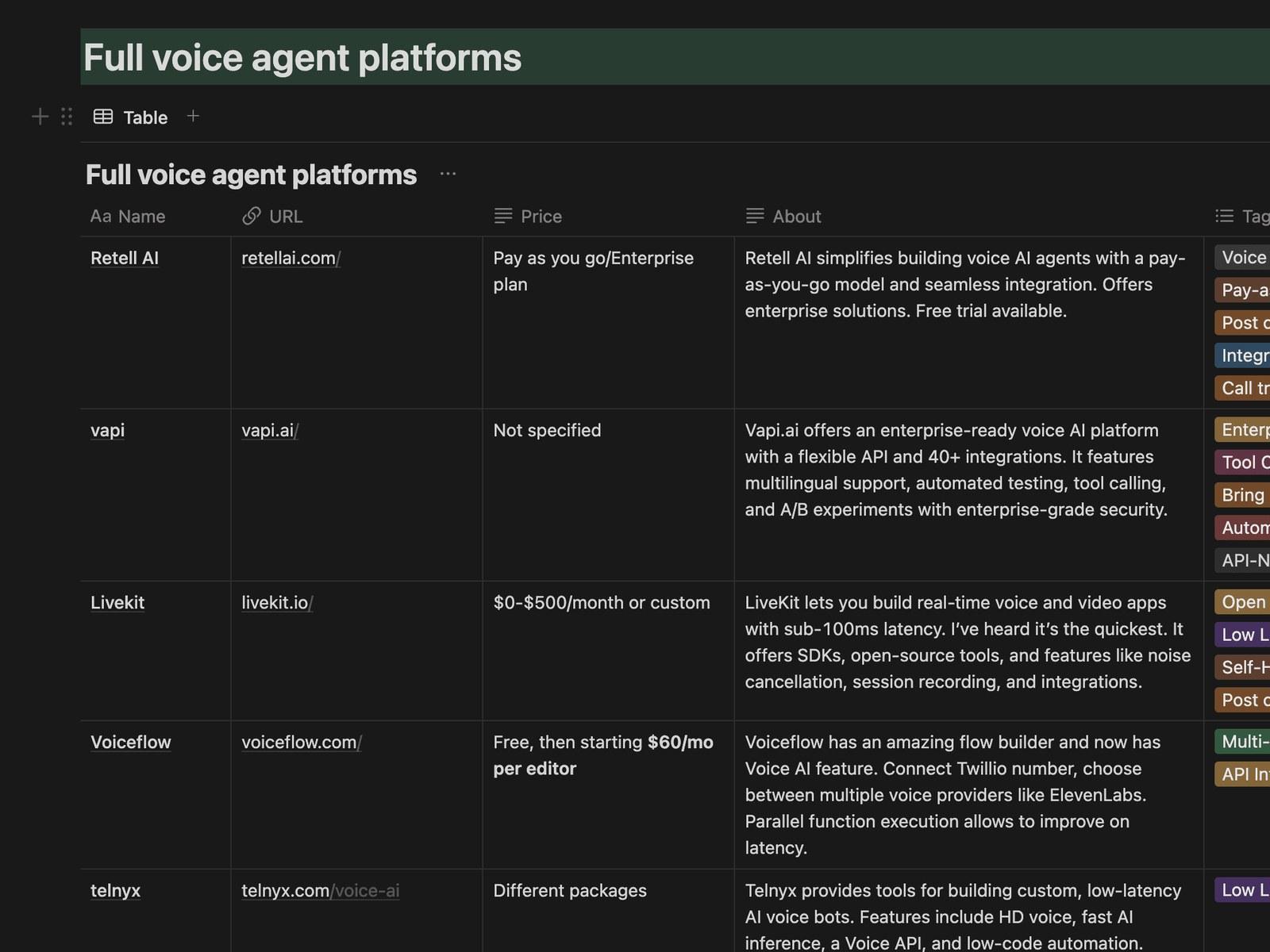
Task: Click the 'Open' tag in Livekit row
Action: [x=1242, y=601]
